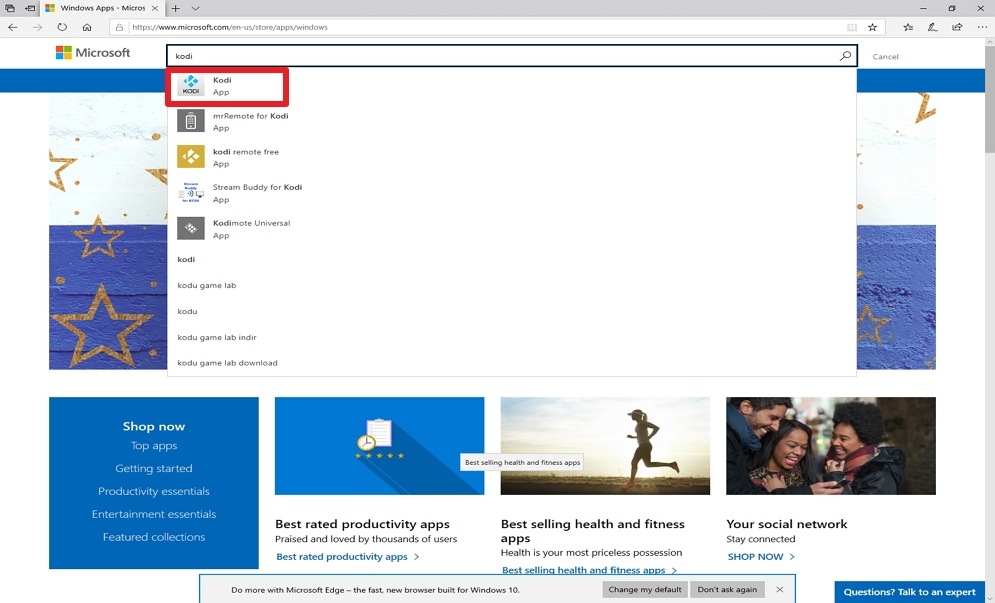Open Edge settings and more menu

982,27
